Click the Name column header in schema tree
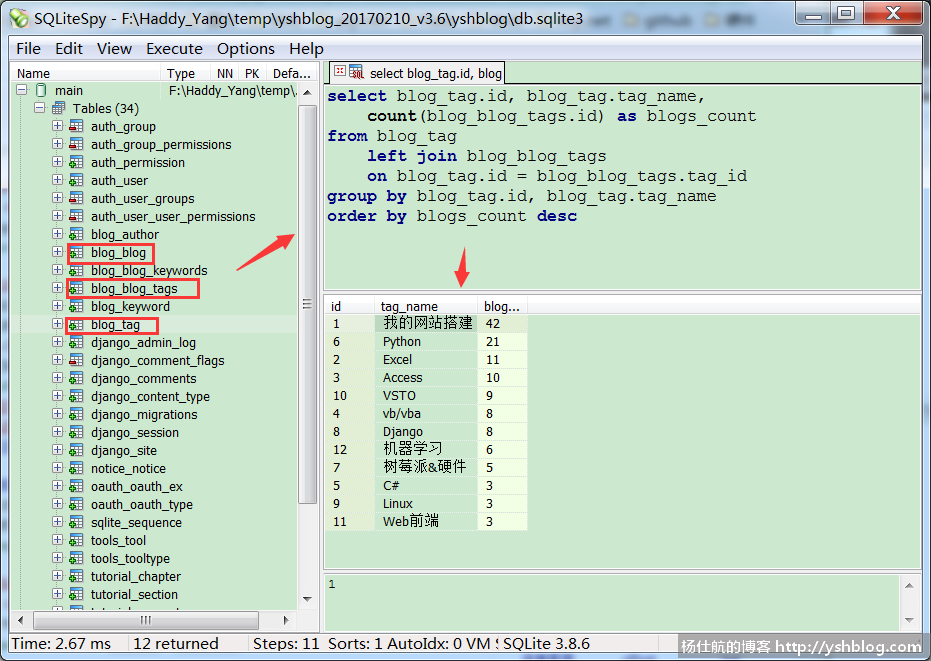Image resolution: width=931 pixels, height=661 pixels. [x=86, y=73]
